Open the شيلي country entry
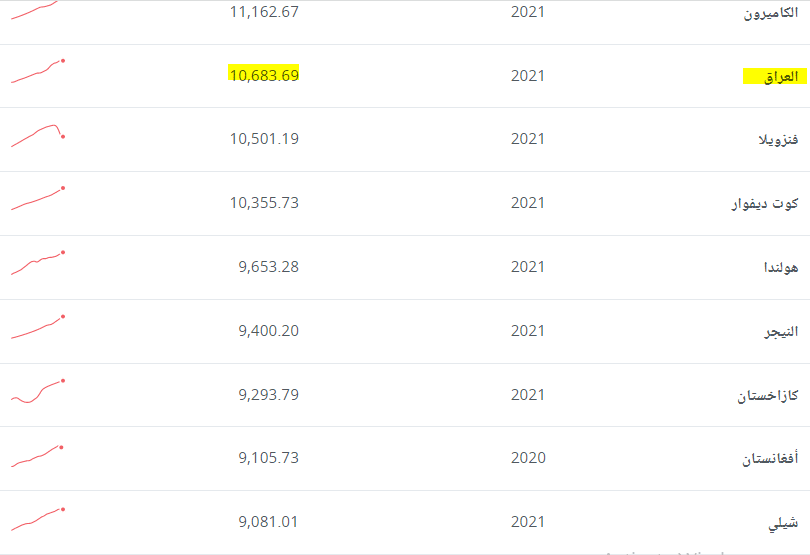810x555 pixels. pos(783,523)
